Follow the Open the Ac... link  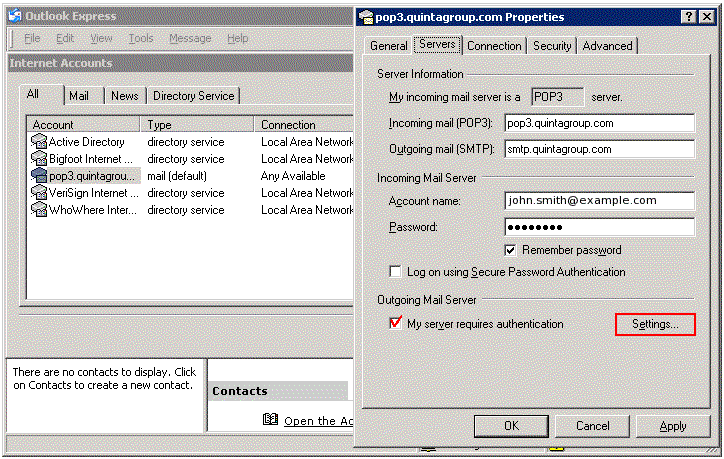coord(318,421)
